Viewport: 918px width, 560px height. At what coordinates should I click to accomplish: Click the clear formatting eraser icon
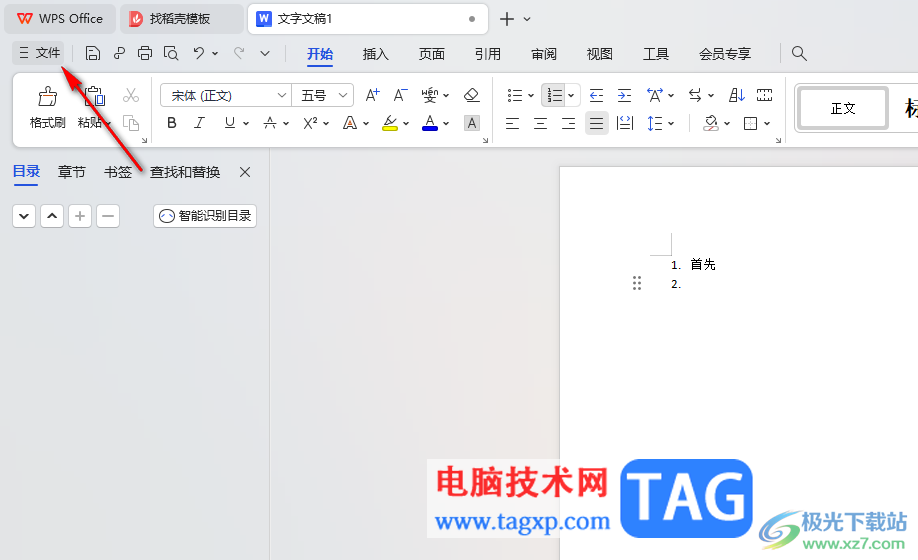pos(471,95)
